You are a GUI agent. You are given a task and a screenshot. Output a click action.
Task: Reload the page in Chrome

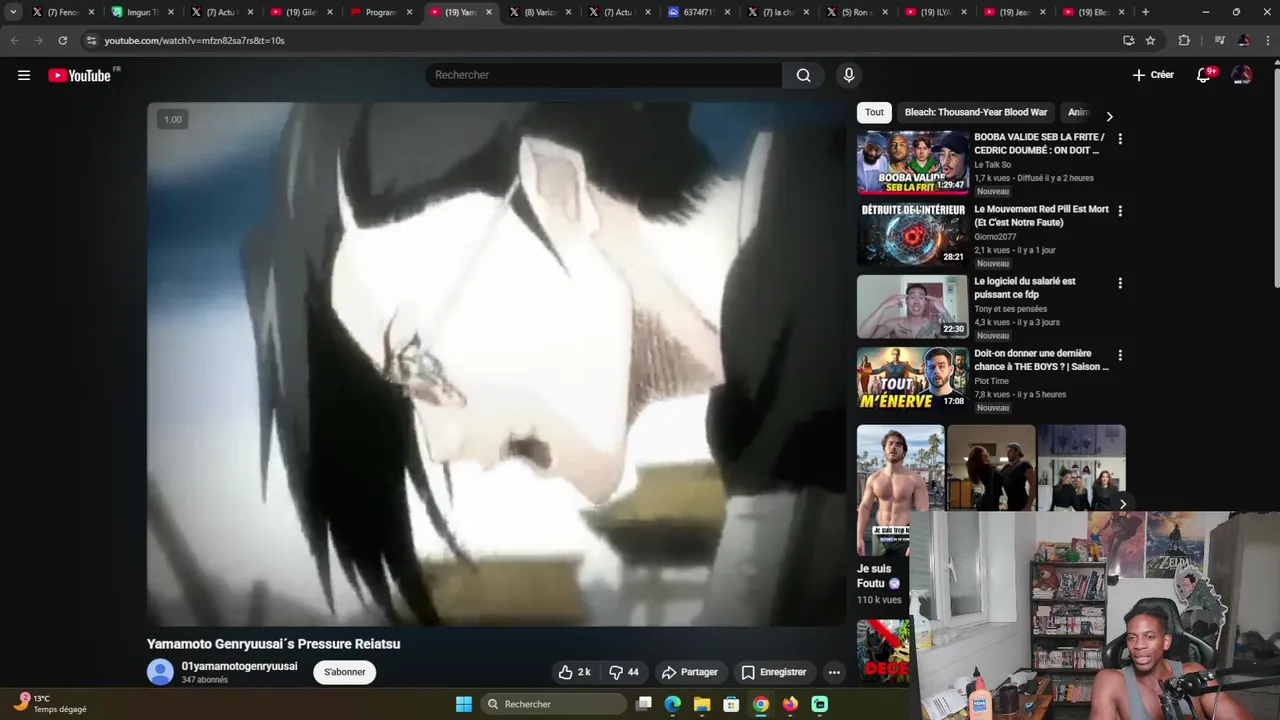click(x=62, y=40)
